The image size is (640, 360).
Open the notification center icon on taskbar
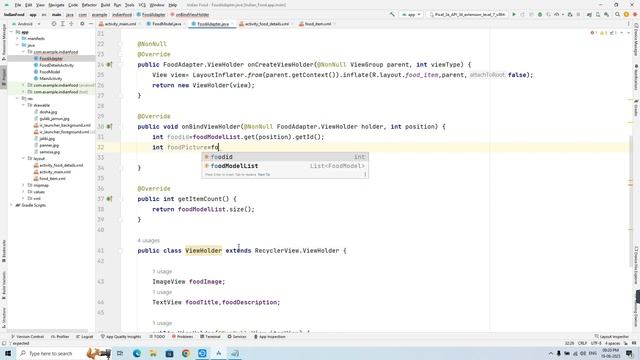(629, 353)
